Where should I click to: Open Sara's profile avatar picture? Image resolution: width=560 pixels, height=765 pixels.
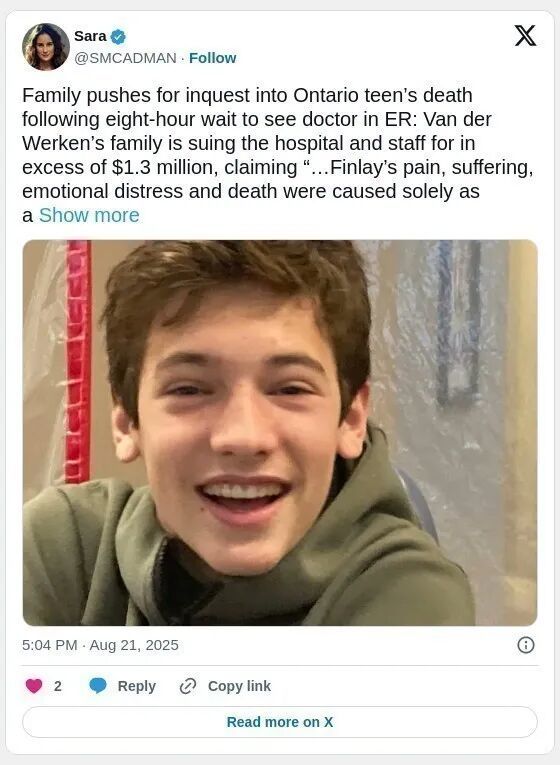click(45, 46)
